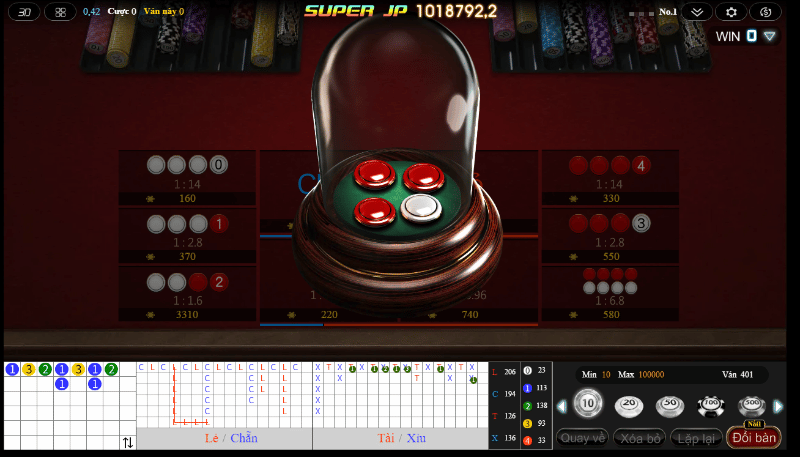The image size is (800, 457).
Task: Open the money deposit icon
Action: pyautogui.click(x=765, y=12)
